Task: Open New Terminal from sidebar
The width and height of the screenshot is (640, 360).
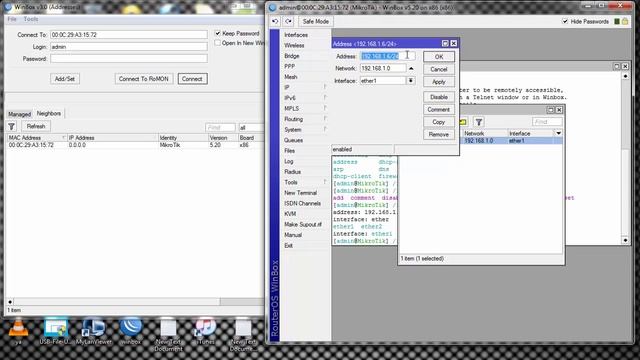Action: (x=300, y=193)
